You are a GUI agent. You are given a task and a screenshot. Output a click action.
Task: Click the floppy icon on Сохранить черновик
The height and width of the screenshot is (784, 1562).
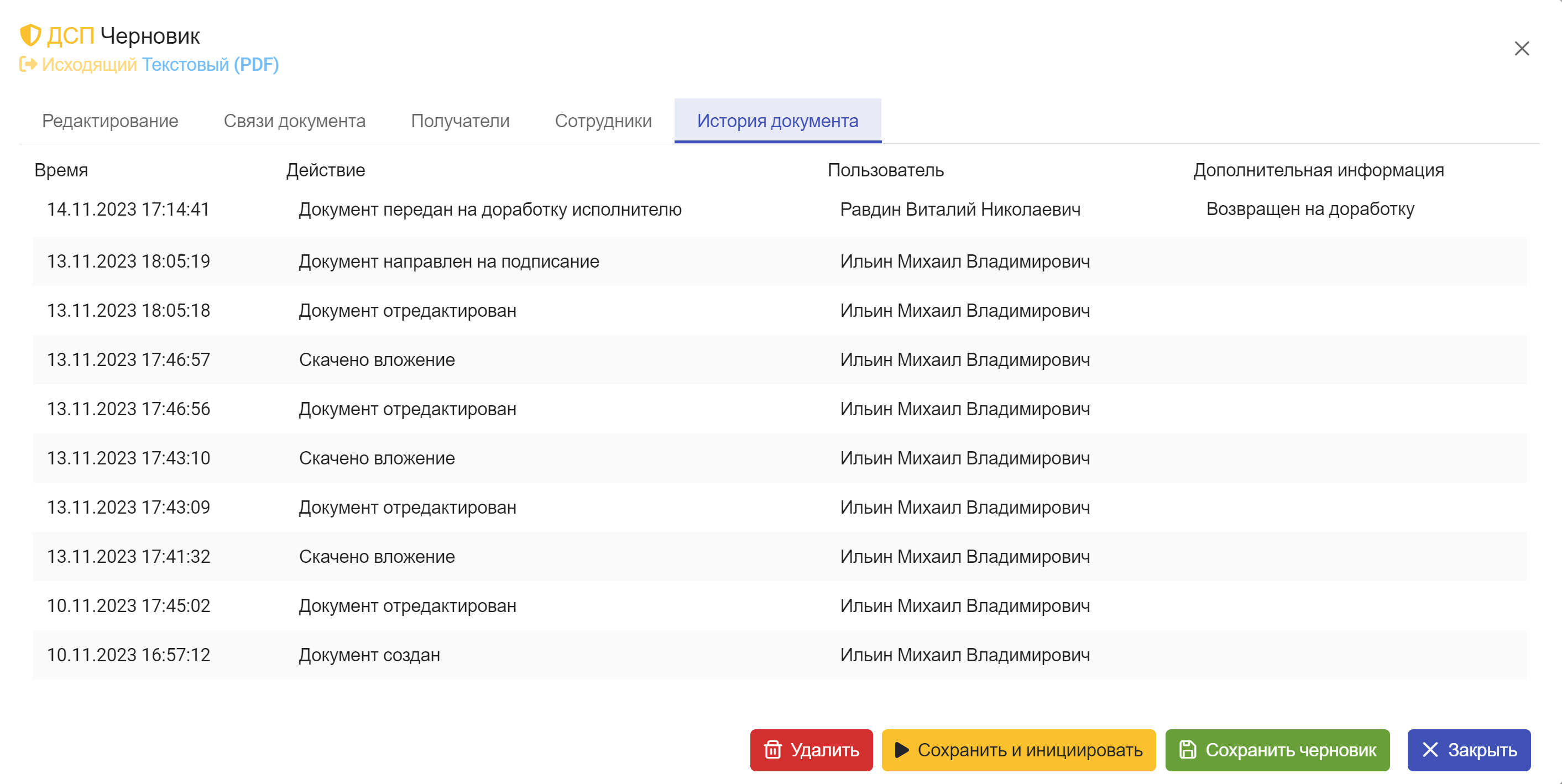pyautogui.click(x=1187, y=750)
